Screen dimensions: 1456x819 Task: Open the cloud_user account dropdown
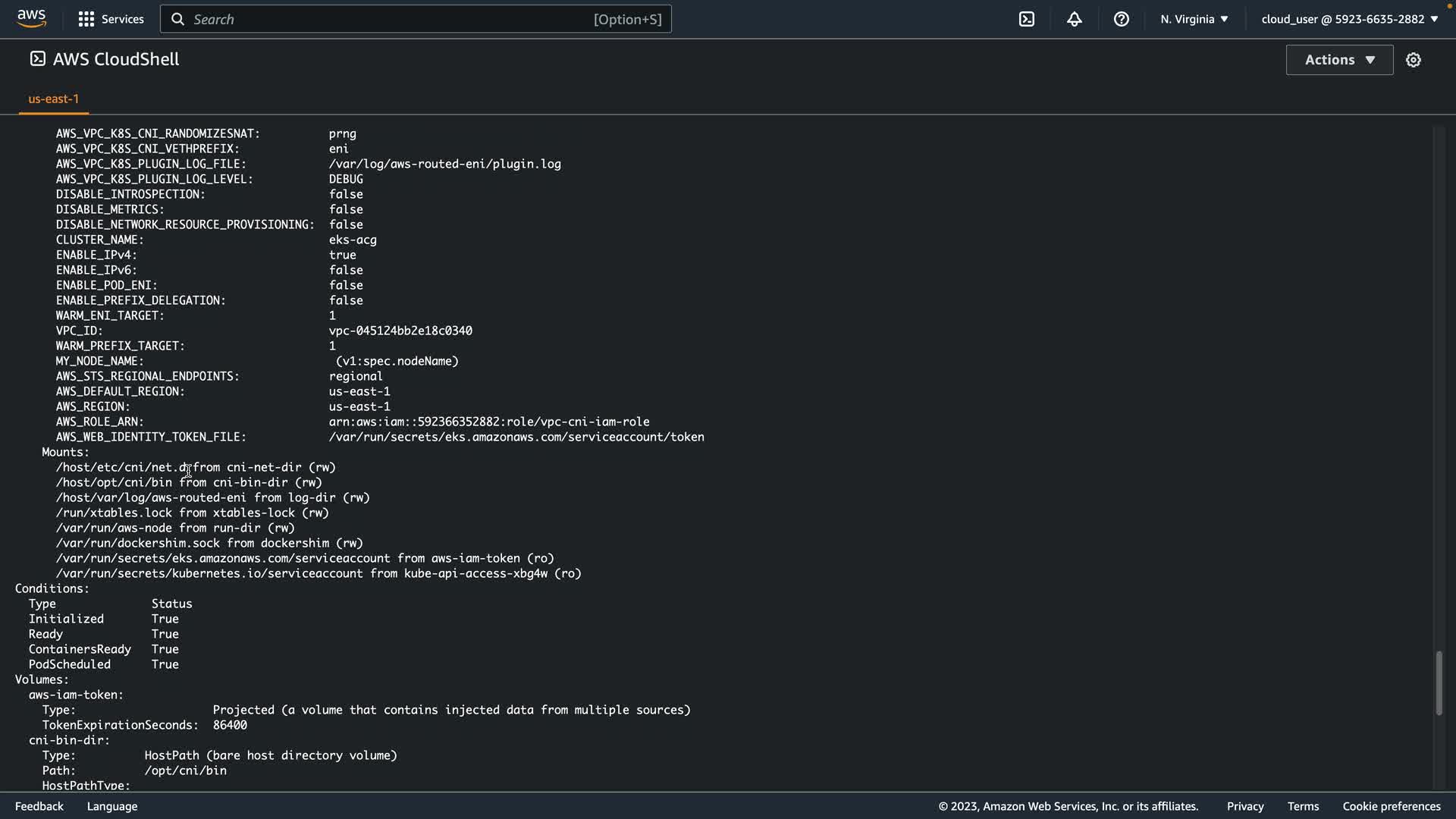click(1349, 19)
